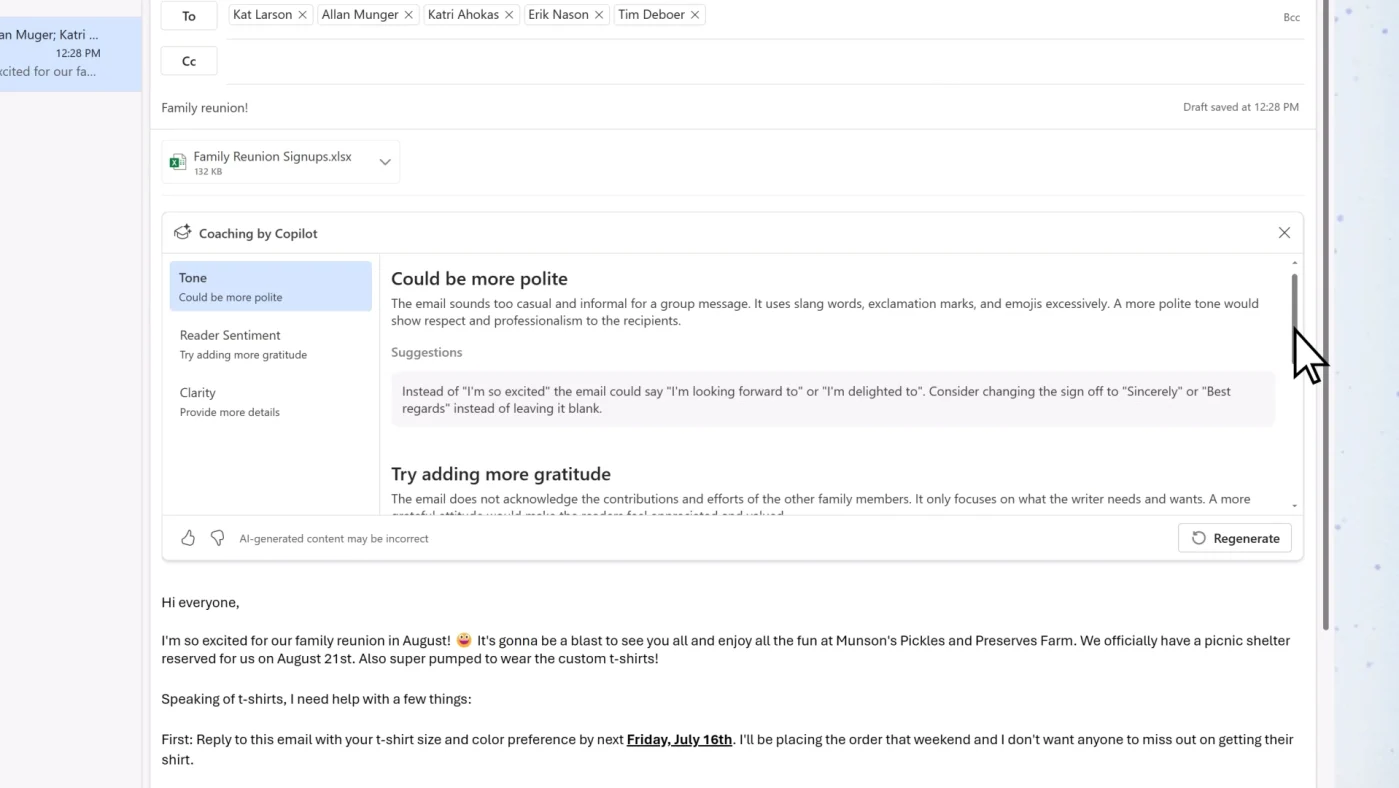Show the Bcc field
Viewport: 1399px width, 788px height.
click(x=1291, y=17)
